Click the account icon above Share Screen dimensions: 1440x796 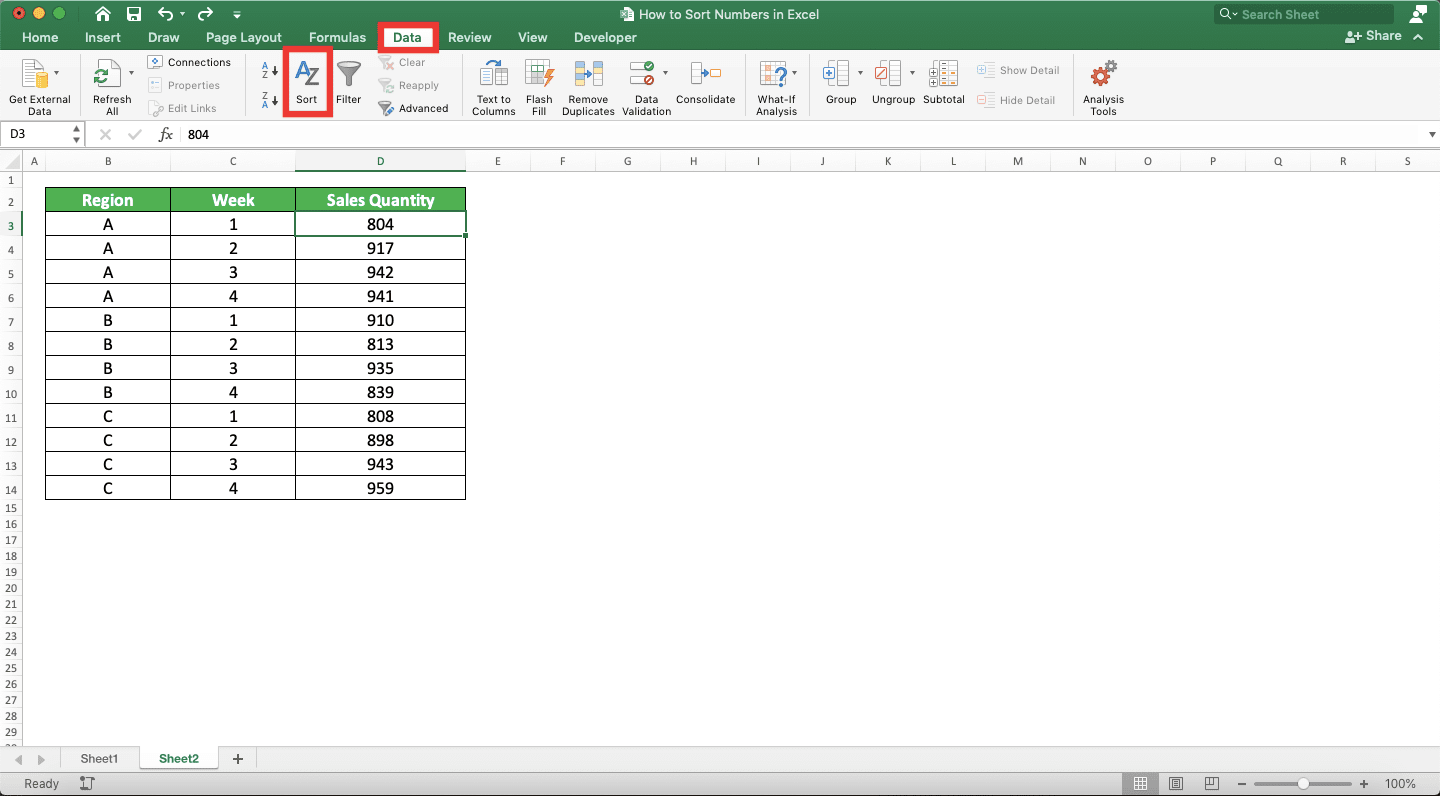pos(1418,14)
